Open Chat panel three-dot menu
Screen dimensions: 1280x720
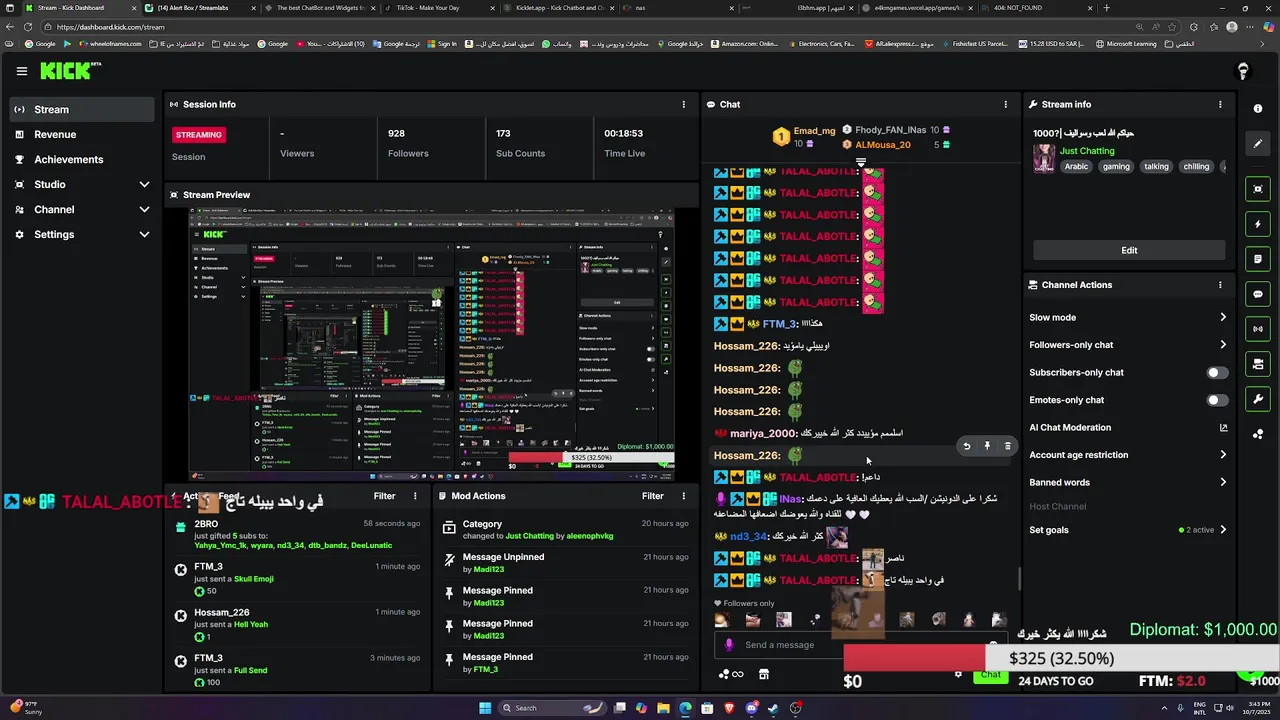click(x=1006, y=104)
